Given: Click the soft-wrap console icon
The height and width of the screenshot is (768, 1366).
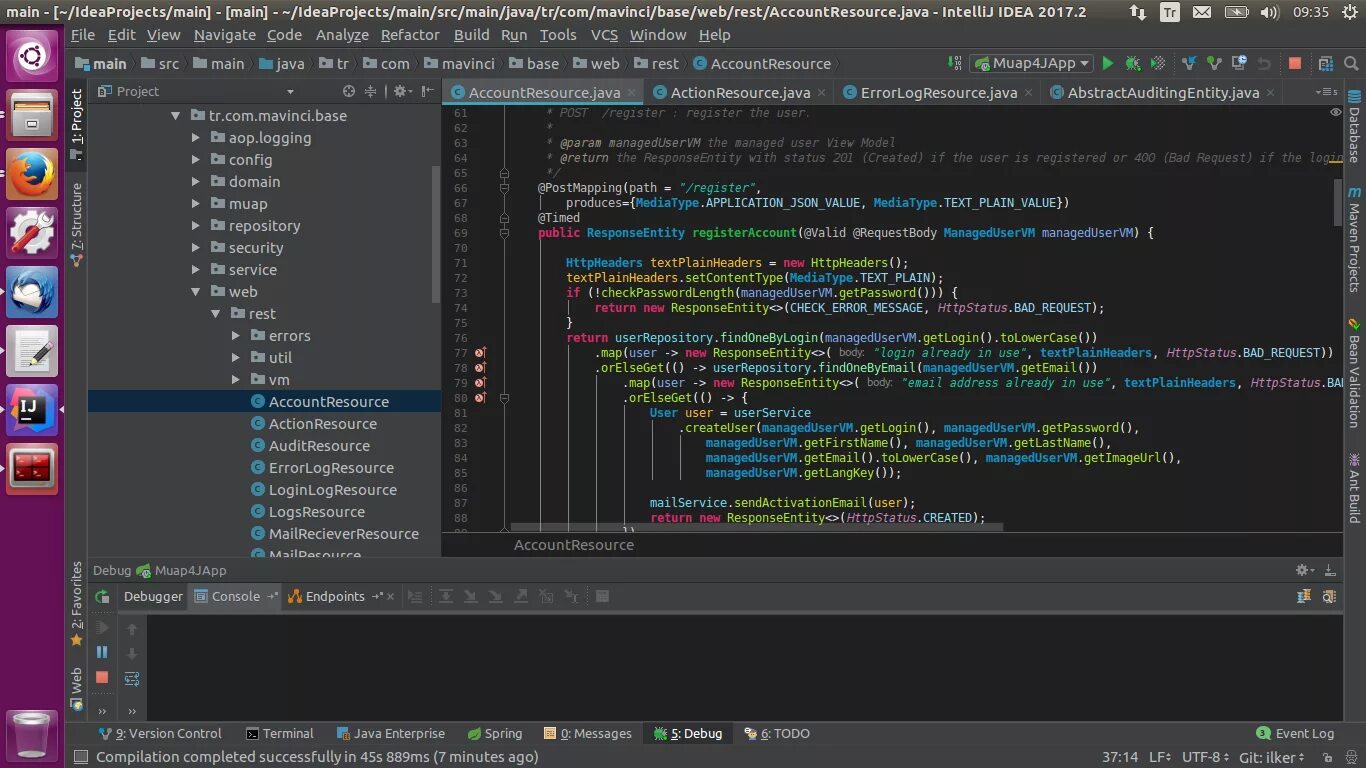Looking at the screenshot, I should click(x=132, y=679).
